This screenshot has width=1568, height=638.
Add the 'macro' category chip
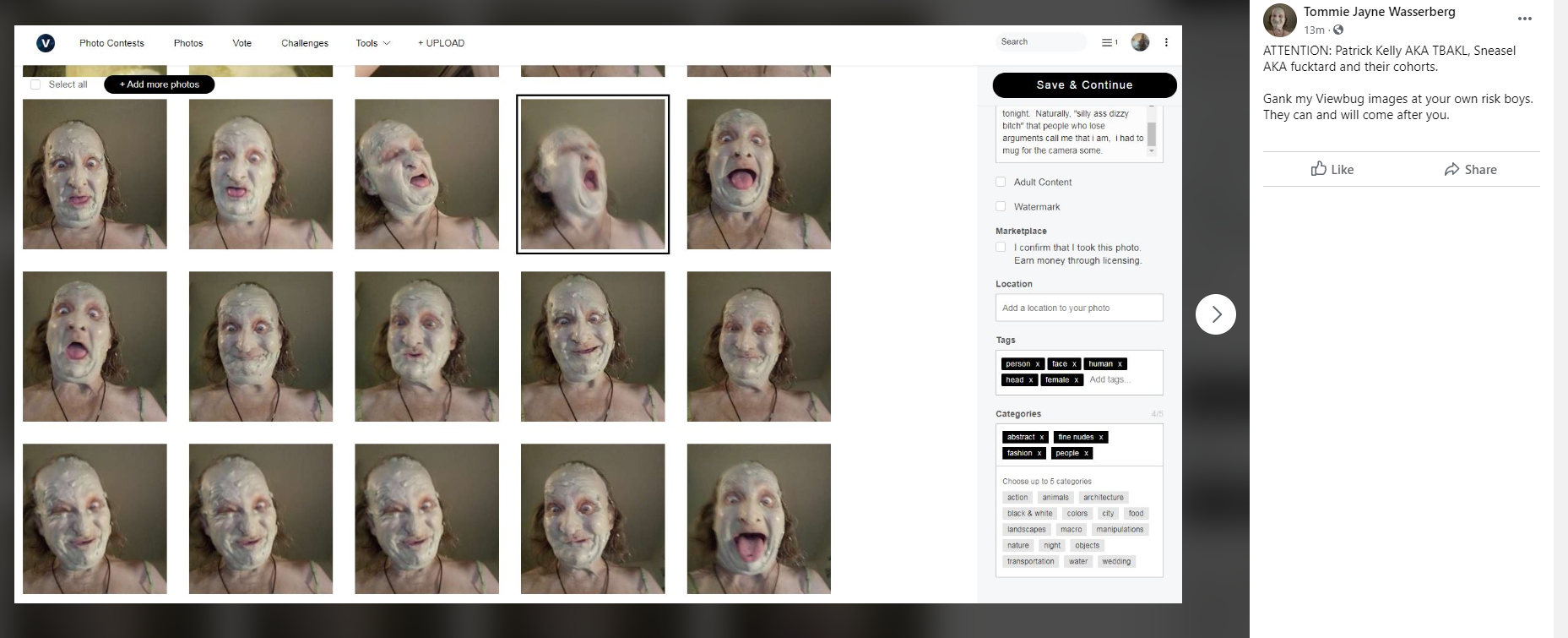pos(1072,530)
